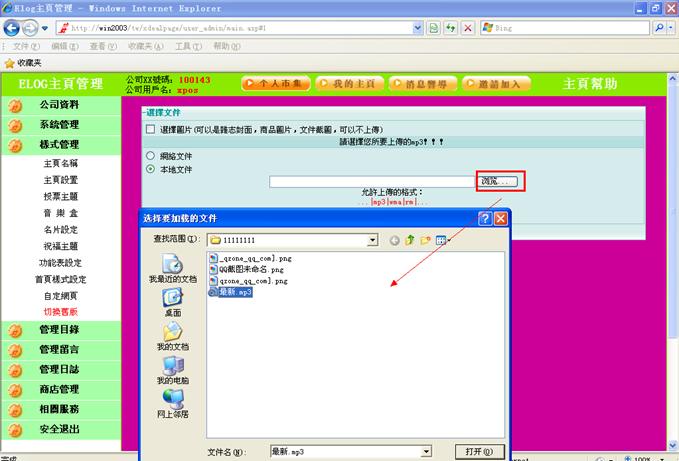Select the 網絡文件 radio button
Screen dimensions: 679x461
151,156
